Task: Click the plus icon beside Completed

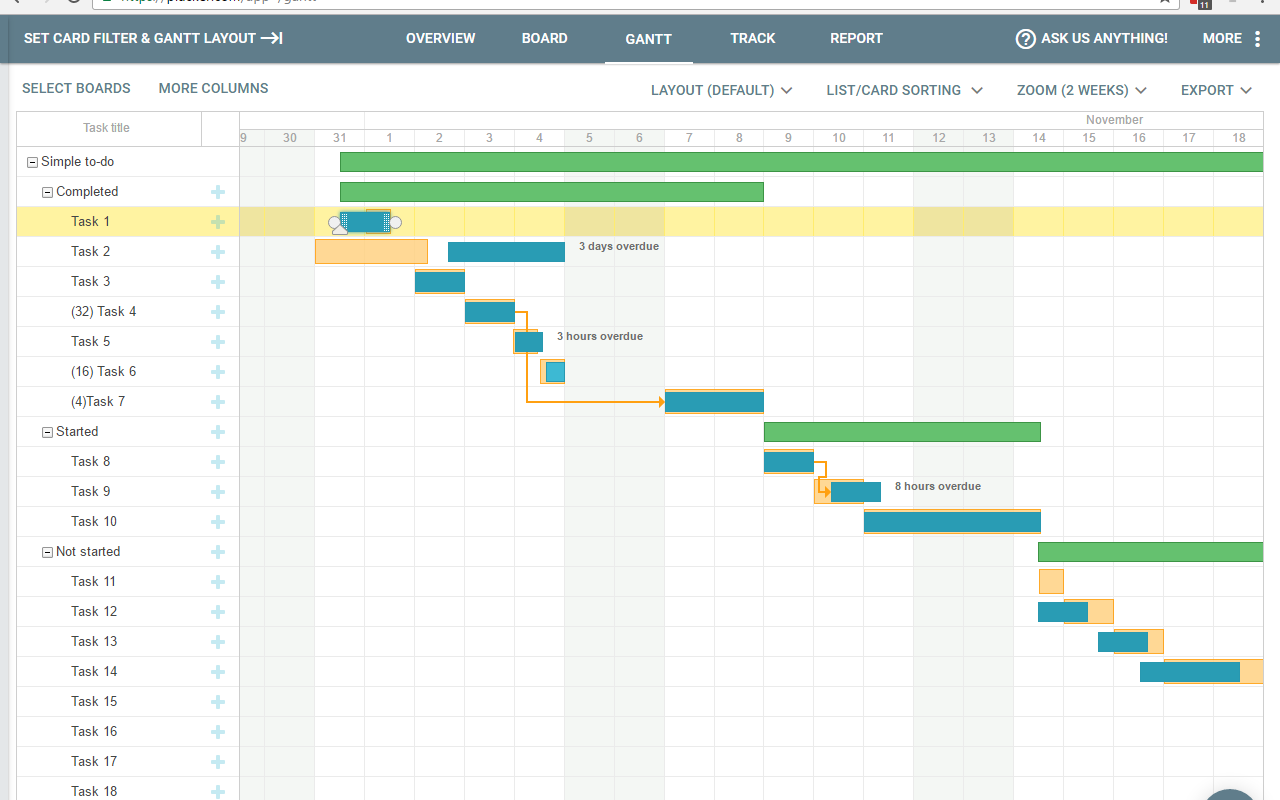Action: click(x=218, y=192)
